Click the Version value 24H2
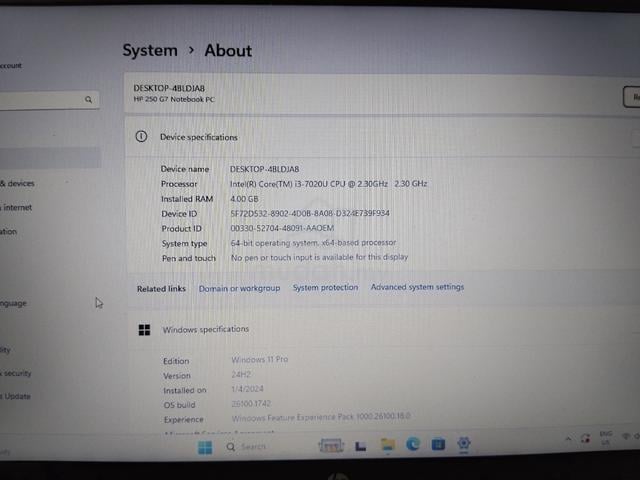This screenshot has height=480, width=640. (241, 374)
